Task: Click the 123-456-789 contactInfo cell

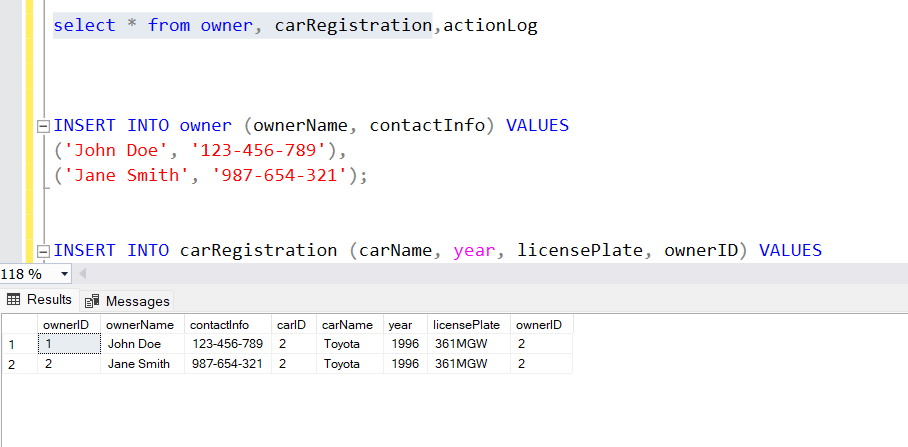Action: 228,344
